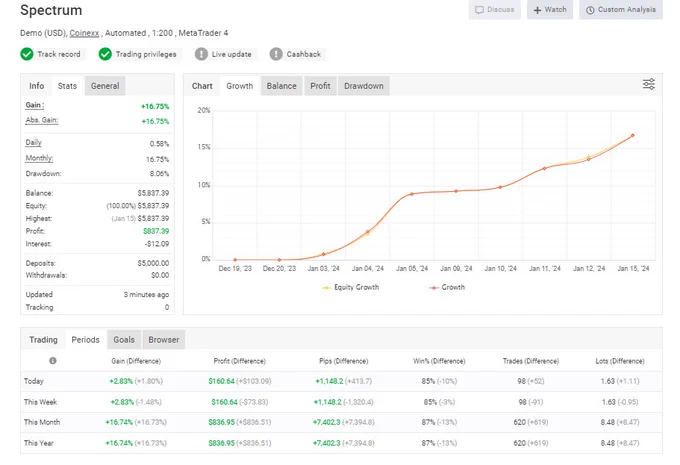Click the Jan 11 data point on chart

[545, 168]
